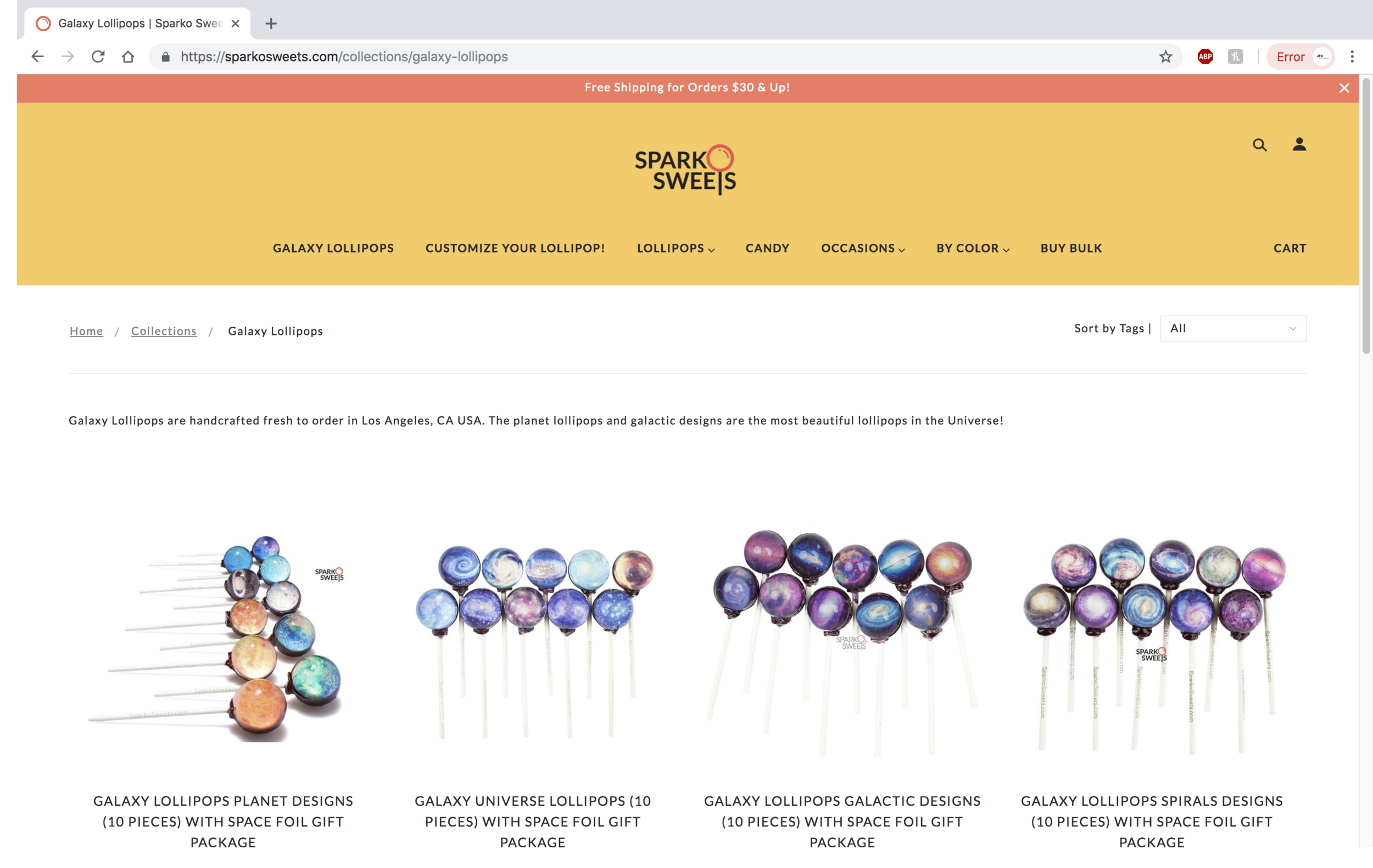
Task: Reload the Sparko Sweets page
Action: pos(98,57)
